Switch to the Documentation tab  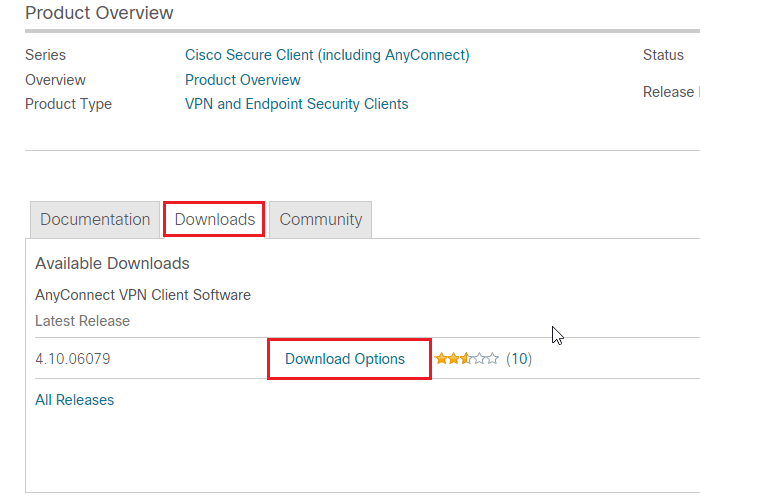coord(95,220)
